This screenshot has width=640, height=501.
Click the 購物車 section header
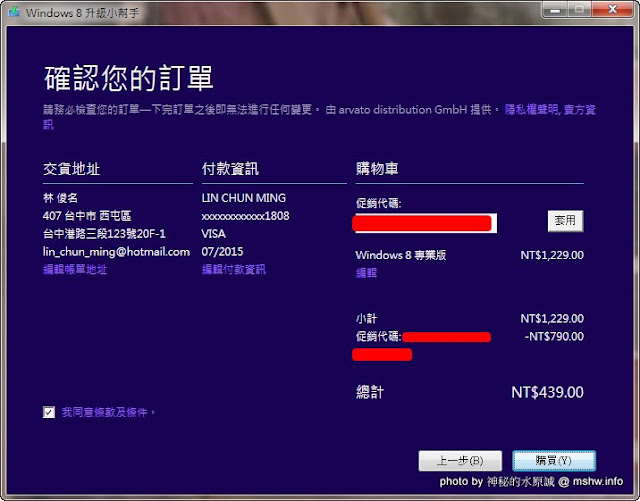[377, 169]
